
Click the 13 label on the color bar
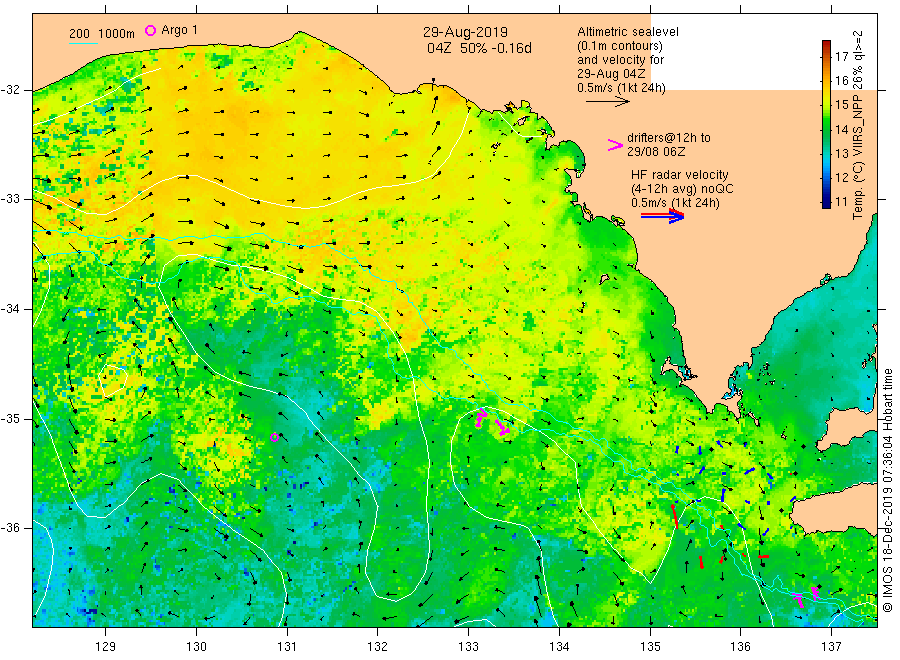pyautogui.click(x=841, y=153)
